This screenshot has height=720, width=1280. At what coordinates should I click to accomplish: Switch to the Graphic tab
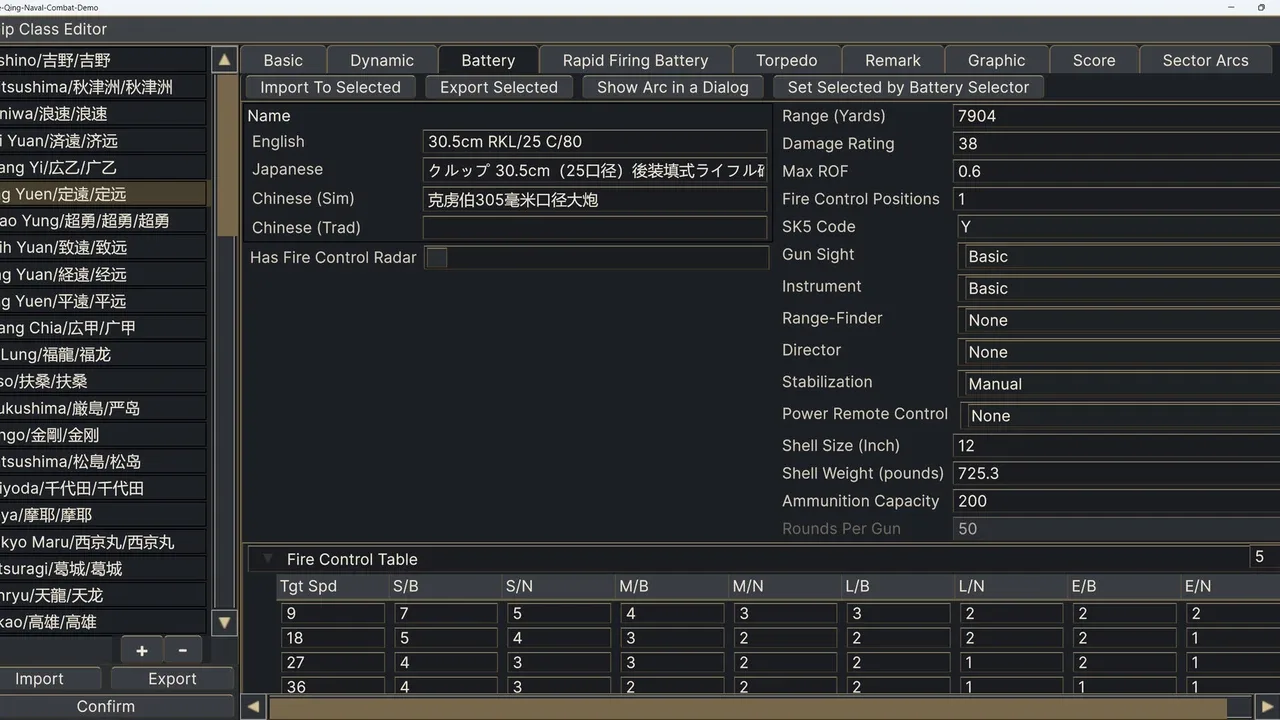coord(996,60)
